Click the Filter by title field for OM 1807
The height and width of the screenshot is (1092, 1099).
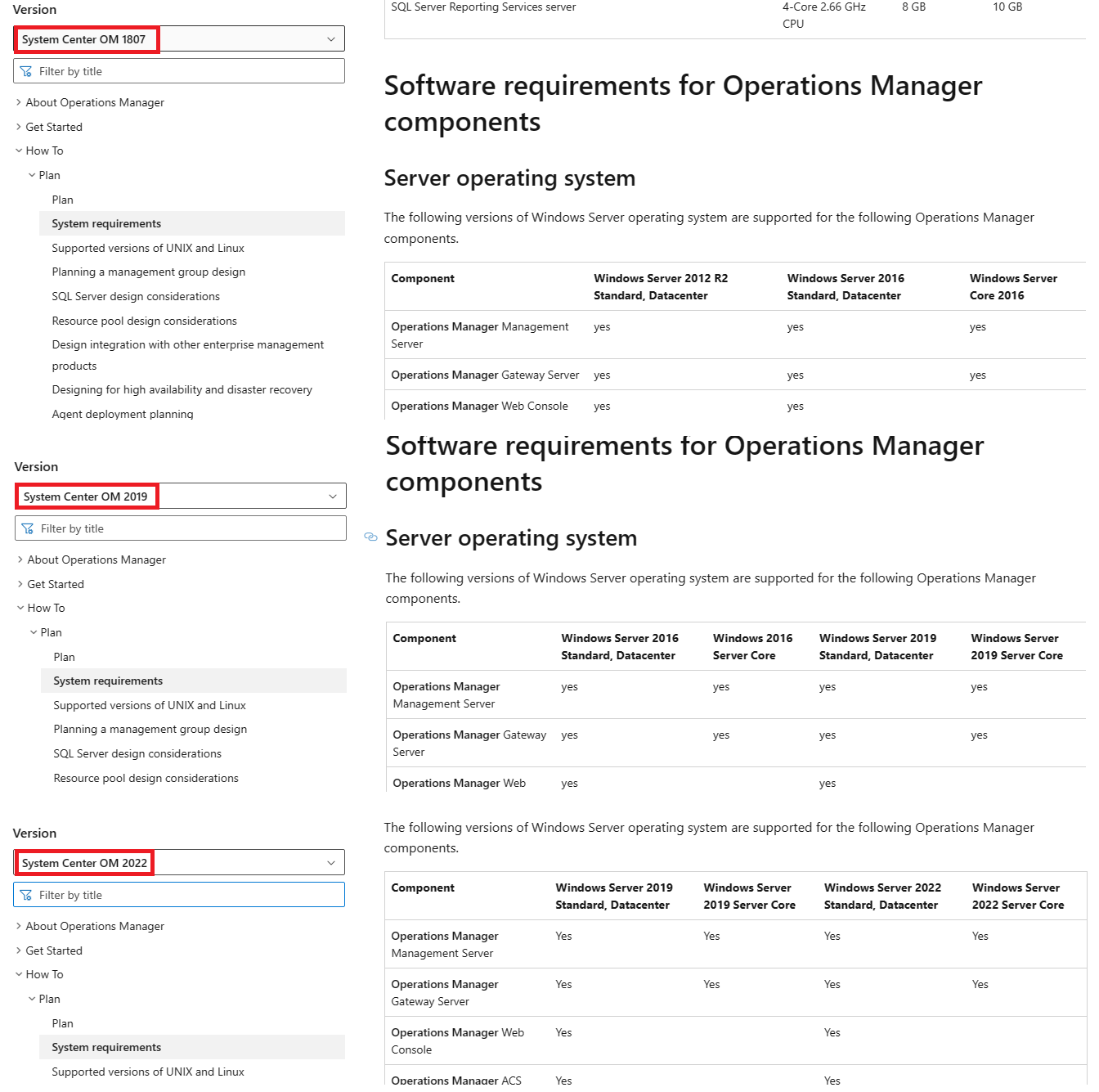(179, 71)
